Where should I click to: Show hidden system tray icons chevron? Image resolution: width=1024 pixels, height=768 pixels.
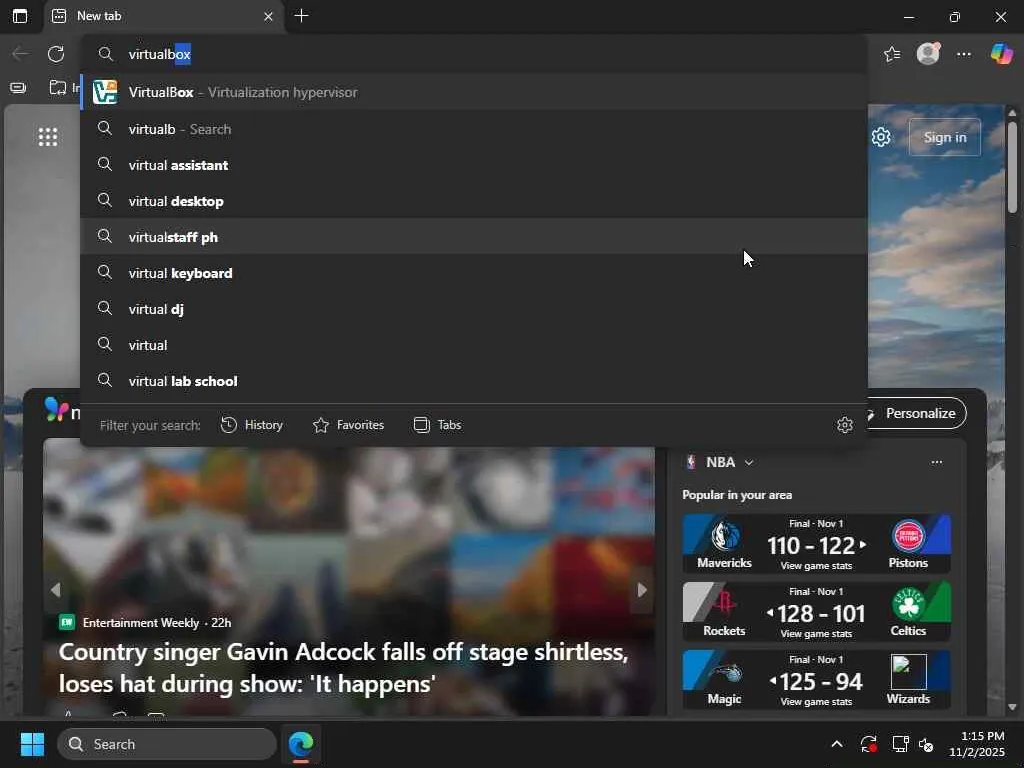[x=837, y=744]
